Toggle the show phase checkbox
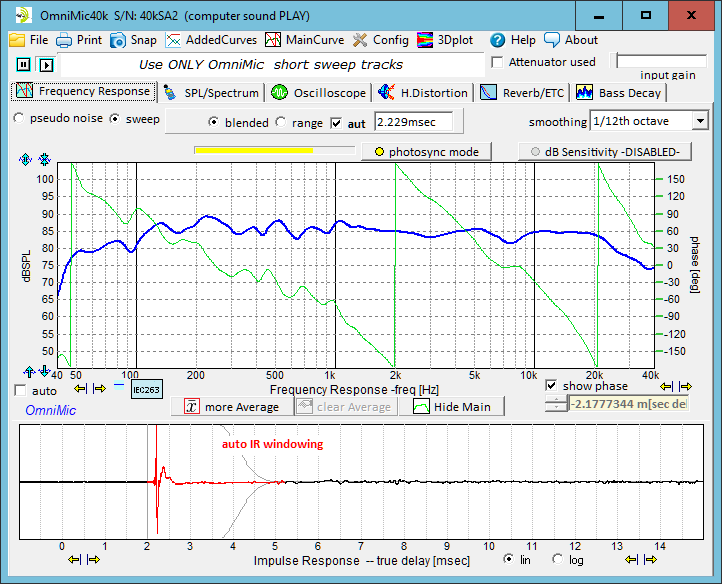Viewport: 722px width, 584px height. pos(551,386)
